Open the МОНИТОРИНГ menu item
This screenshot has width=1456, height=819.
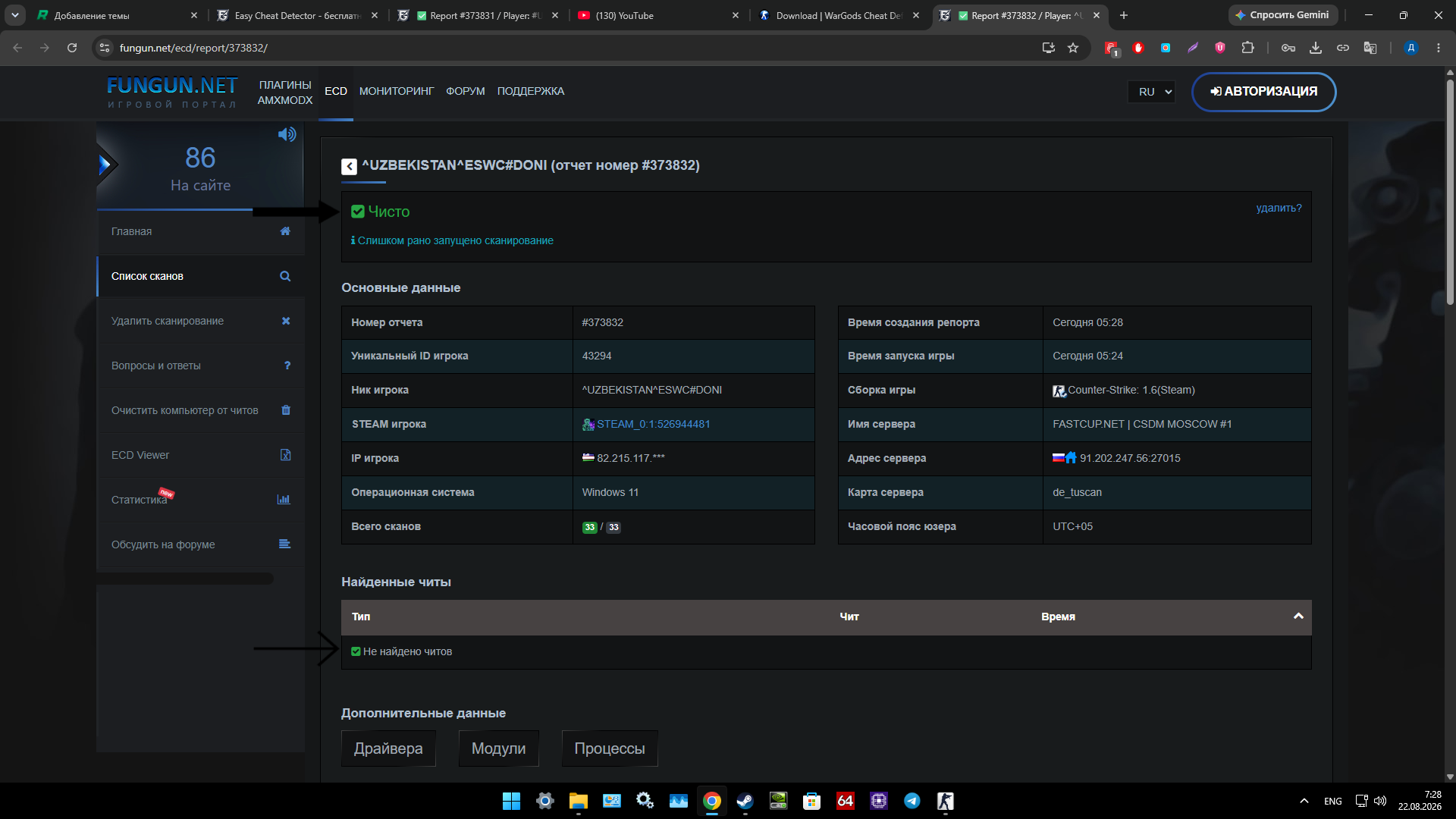(397, 92)
